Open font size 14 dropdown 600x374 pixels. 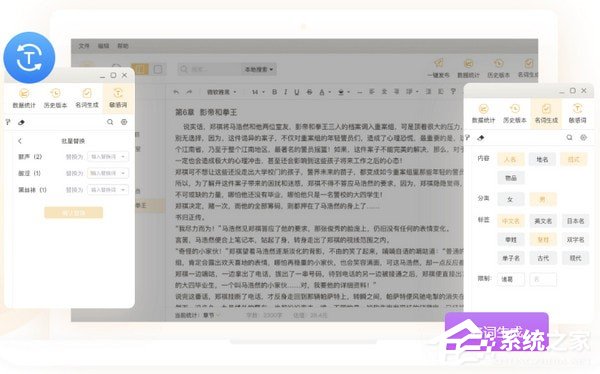[258, 92]
